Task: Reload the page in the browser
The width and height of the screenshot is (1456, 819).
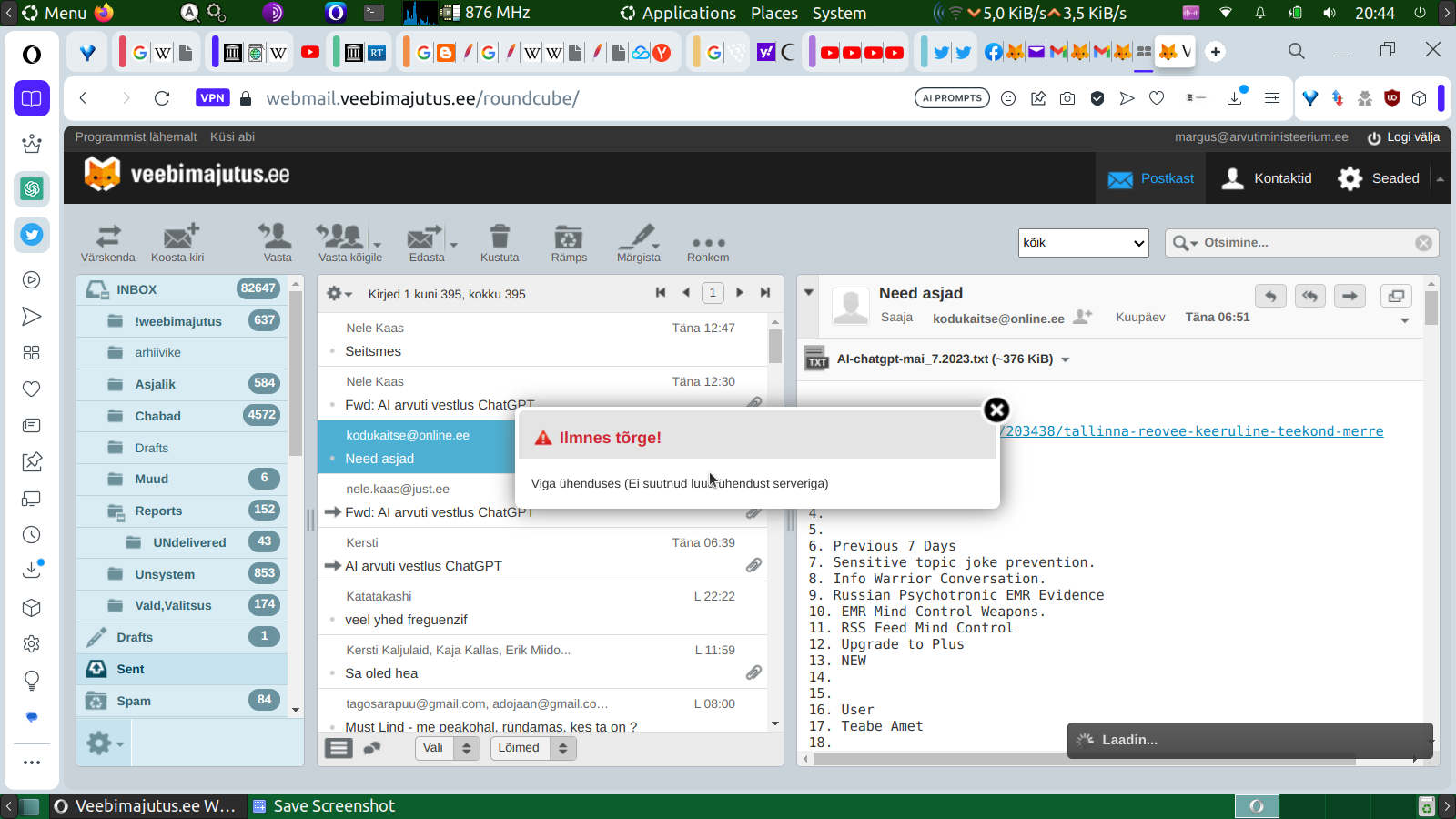Action: coord(162,98)
